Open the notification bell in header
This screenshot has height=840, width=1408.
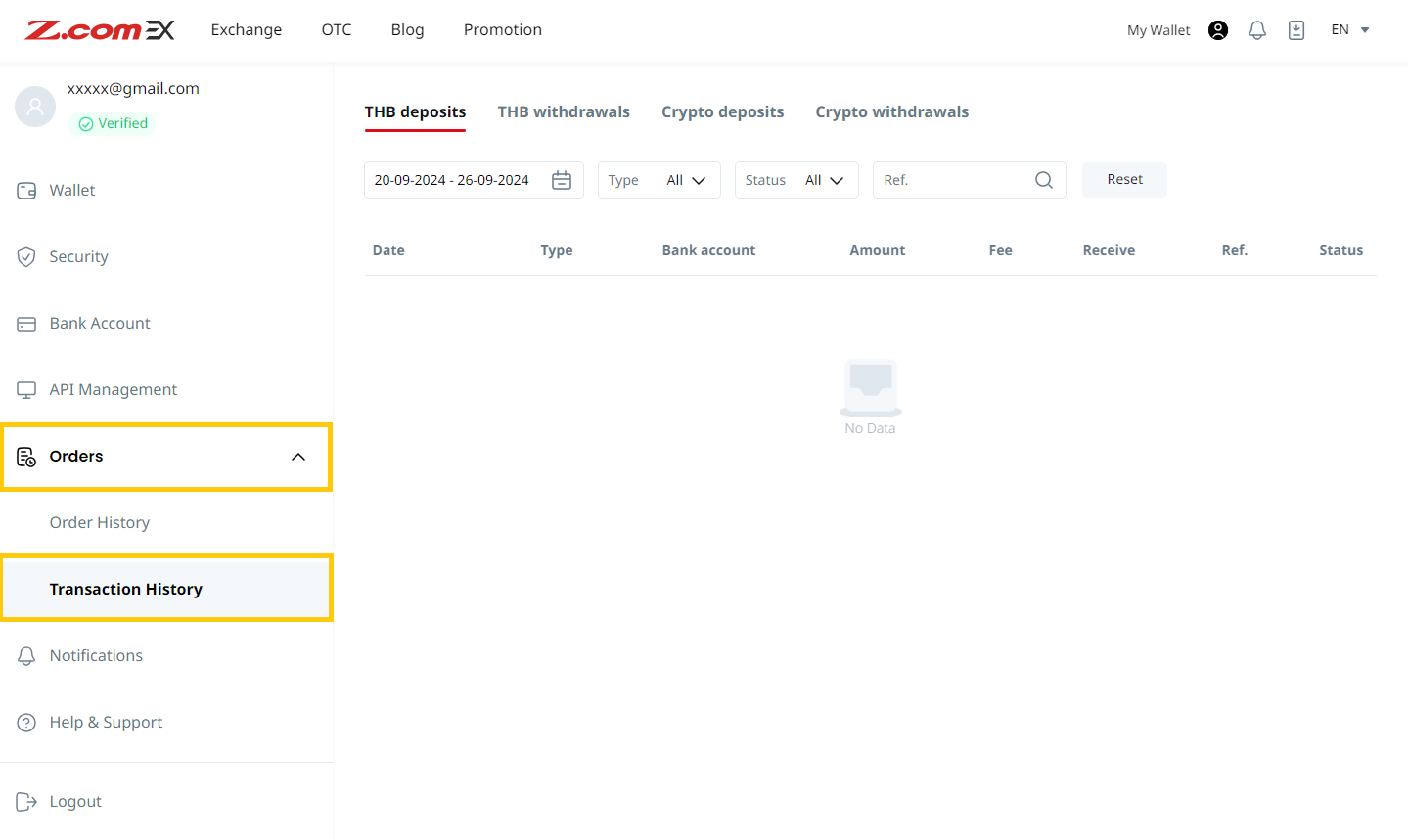click(1257, 30)
